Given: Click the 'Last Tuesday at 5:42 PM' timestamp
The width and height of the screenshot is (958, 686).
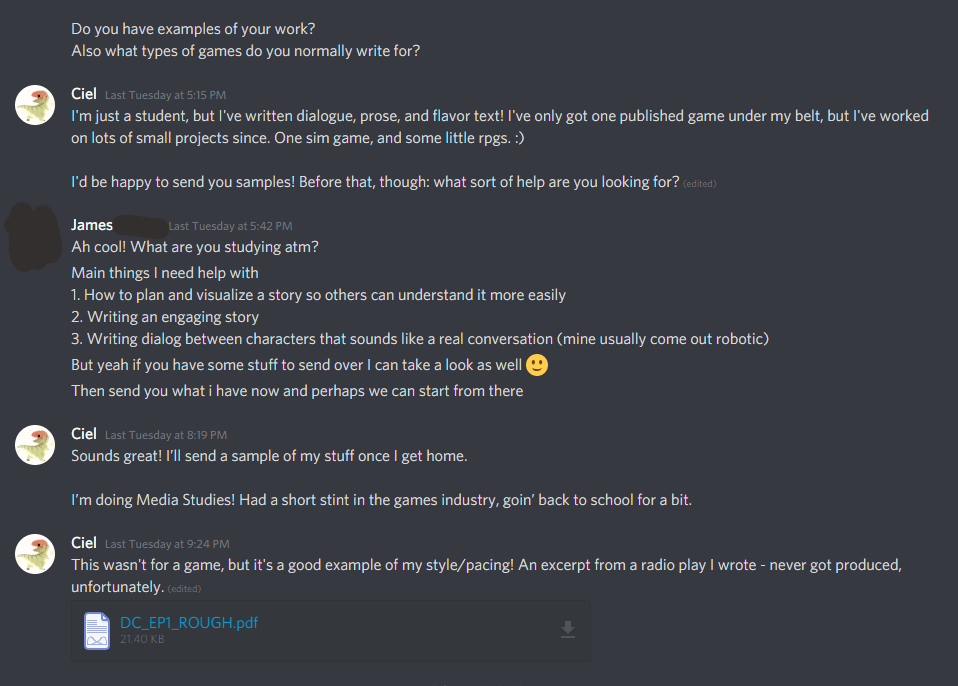Looking at the screenshot, I should (x=230, y=226).
